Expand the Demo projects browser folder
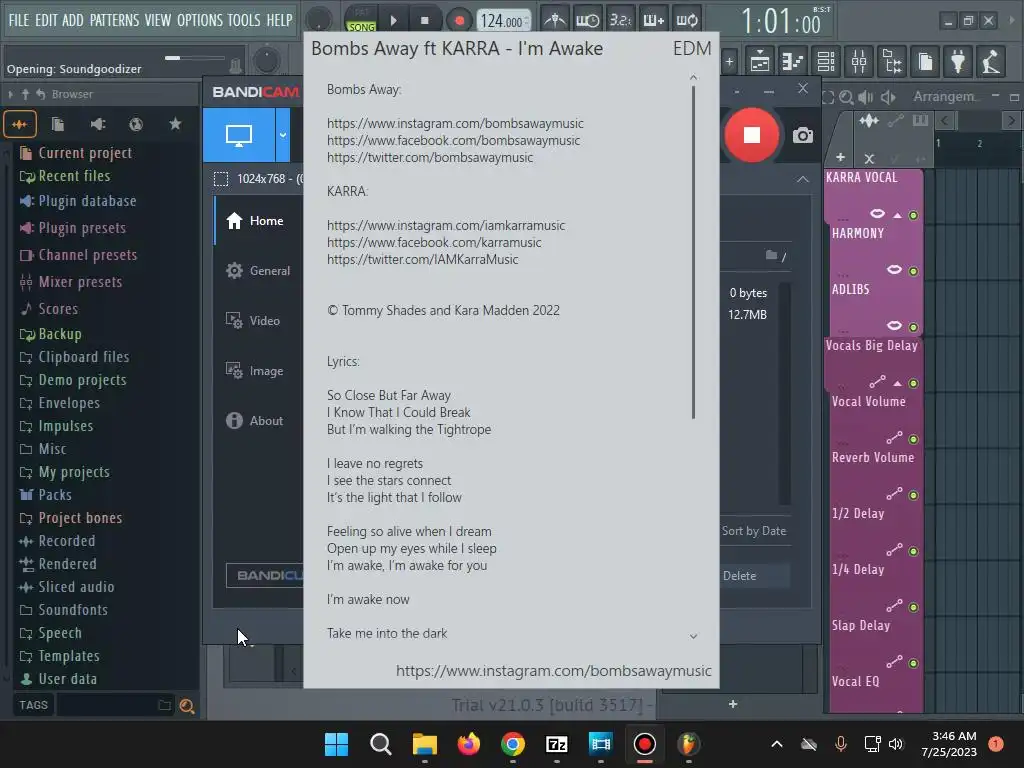Image resolution: width=1024 pixels, height=768 pixels. pos(74,379)
